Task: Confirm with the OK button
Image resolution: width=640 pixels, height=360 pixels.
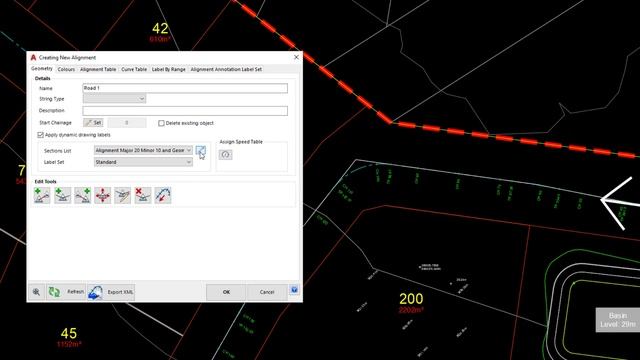Action: 226,292
